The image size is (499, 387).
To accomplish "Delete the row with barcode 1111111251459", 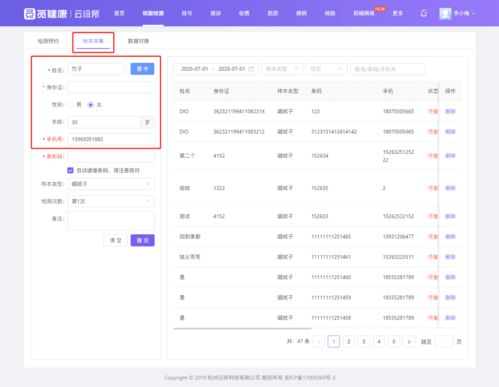I will [450, 298].
